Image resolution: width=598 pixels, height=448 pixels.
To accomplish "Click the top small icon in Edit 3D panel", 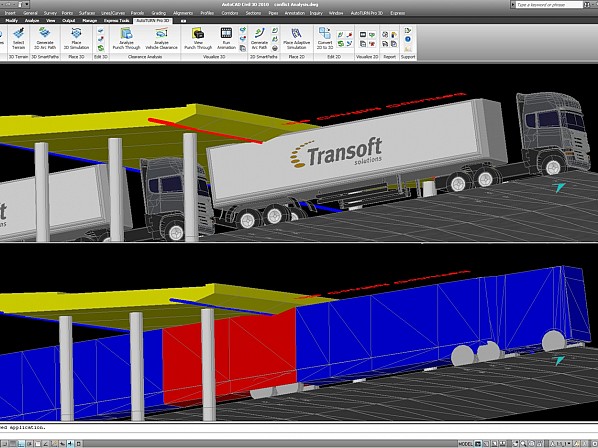I will pos(101,31).
